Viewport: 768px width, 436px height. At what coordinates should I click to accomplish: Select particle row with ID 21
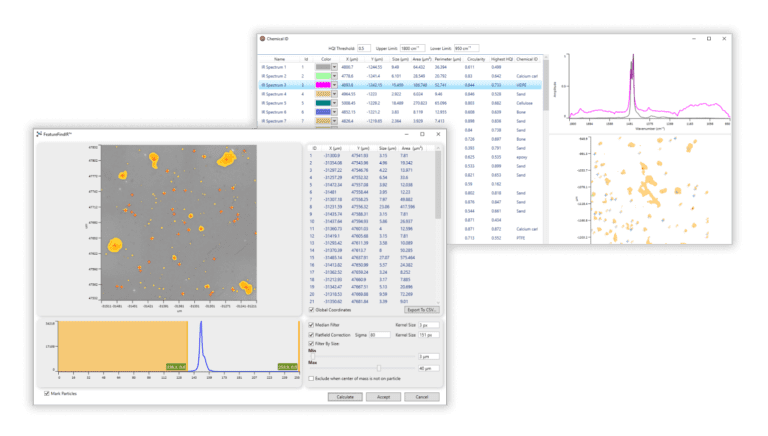click(x=371, y=301)
